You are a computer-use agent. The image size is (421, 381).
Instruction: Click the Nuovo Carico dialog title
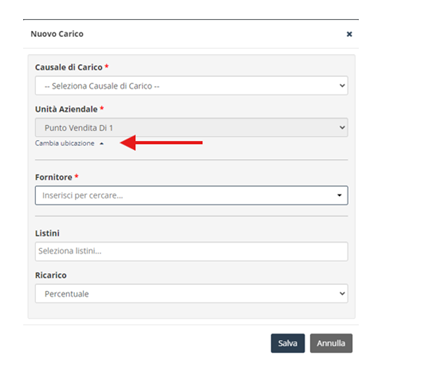(x=57, y=34)
